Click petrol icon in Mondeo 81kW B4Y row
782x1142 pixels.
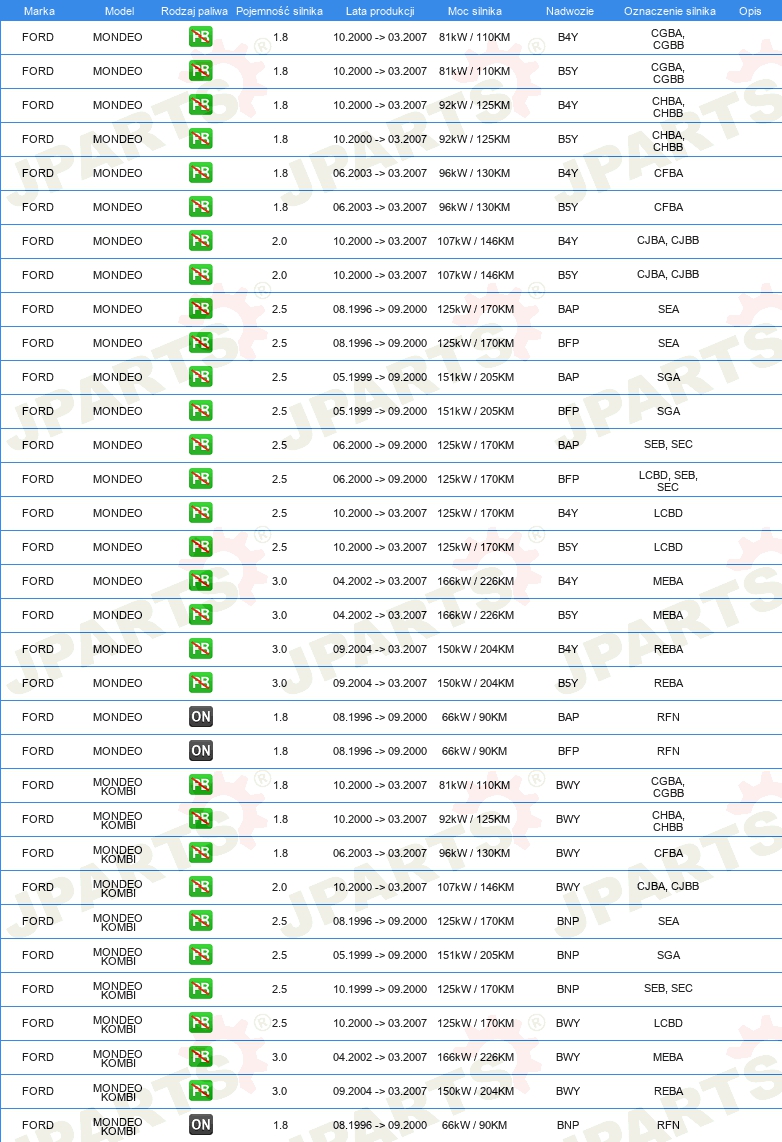coord(200,36)
